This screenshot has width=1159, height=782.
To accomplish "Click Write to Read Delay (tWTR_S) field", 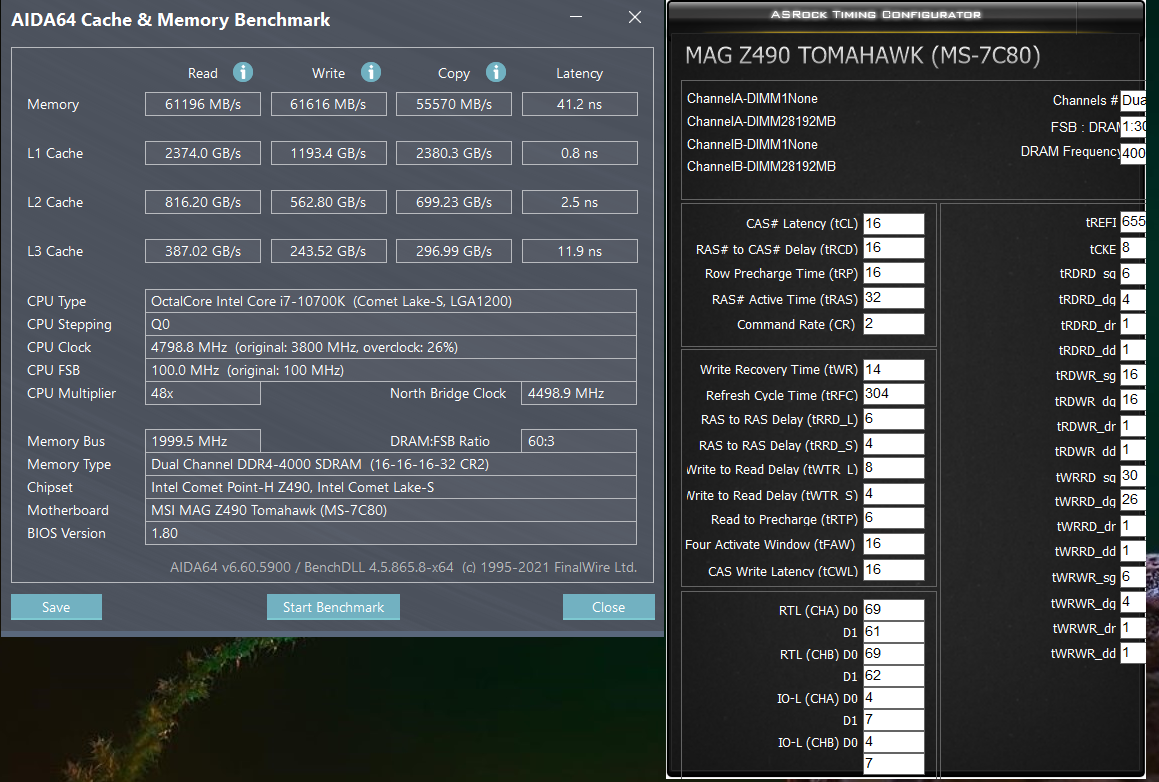I will point(894,494).
